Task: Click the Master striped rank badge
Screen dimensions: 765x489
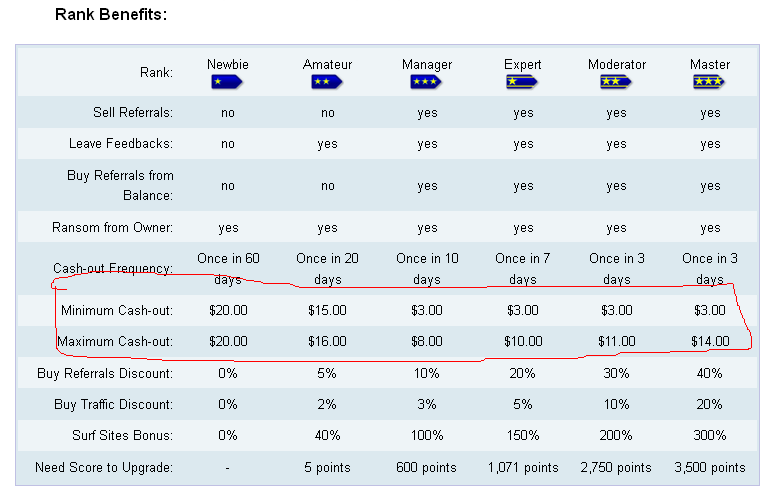Action: (x=709, y=81)
